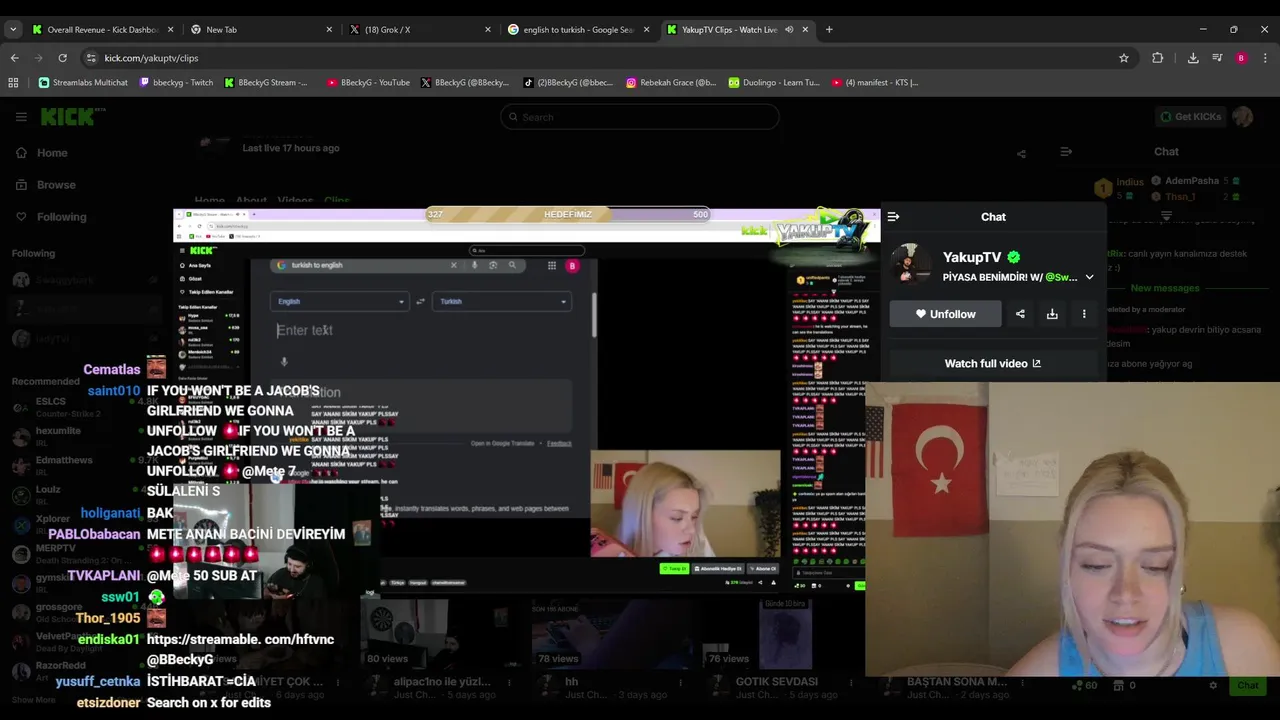The height and width of the screenshot is (720, 1280).
Task: Open streamable.com link in chat overlay
Action: pos(240,639)
